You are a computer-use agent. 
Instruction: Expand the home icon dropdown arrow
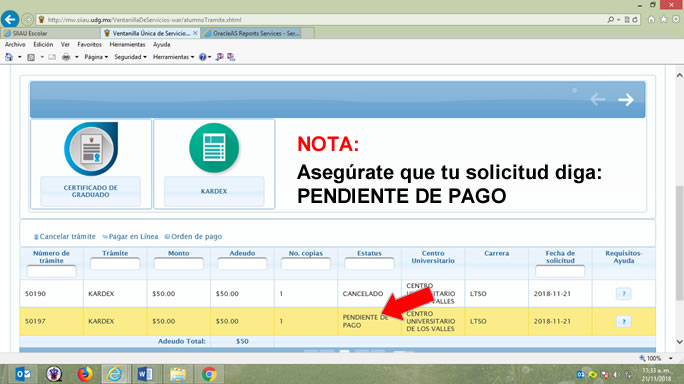click(20, 57)
